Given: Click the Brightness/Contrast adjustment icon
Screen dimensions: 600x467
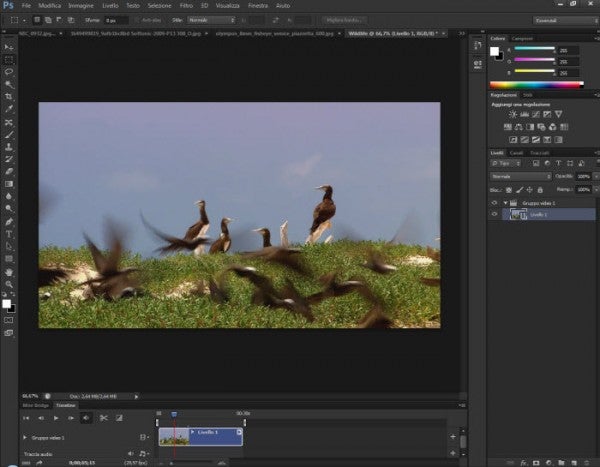Looking at the screenshot, I should pyautogui.click(x=512, y=115).
